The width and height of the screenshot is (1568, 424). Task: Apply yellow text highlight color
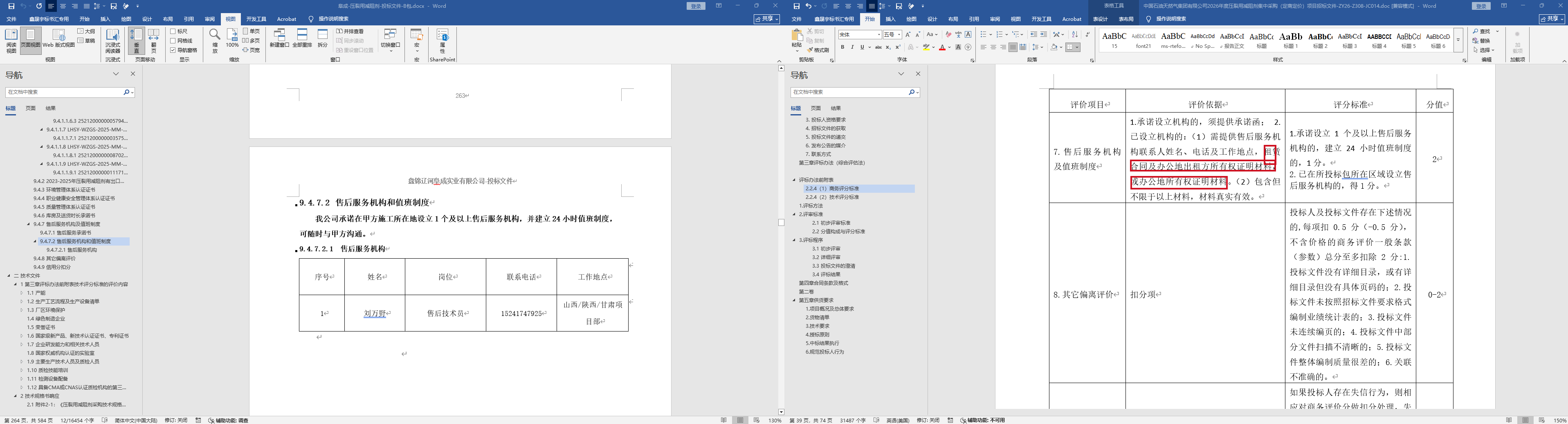926,47
